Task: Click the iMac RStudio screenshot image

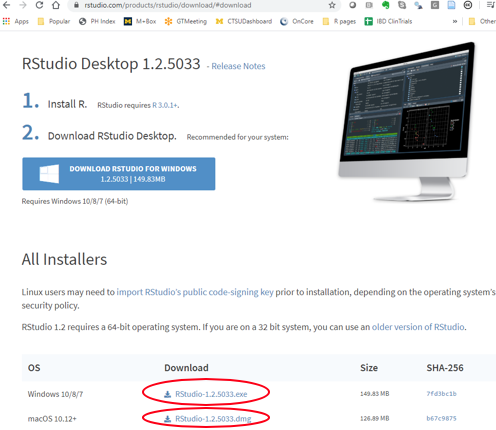Action: [x=407, y=122]
